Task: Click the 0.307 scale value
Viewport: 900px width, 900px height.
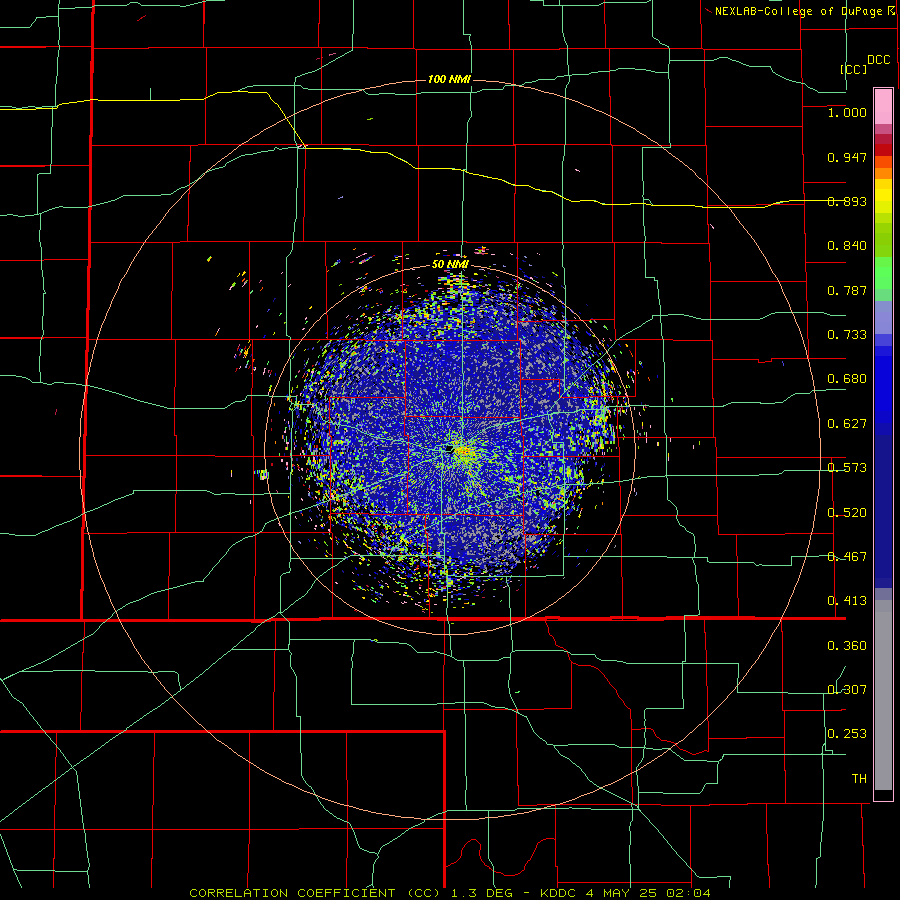Action: click(847, 690)
